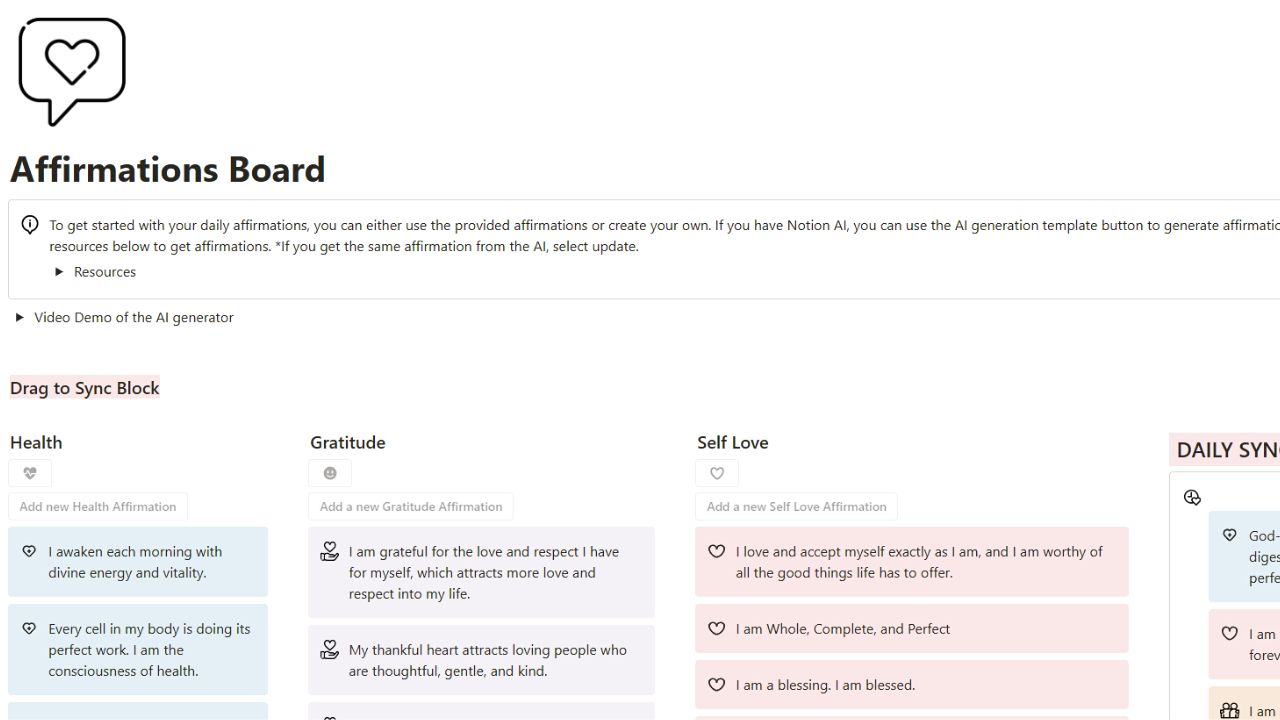Screen dimensions: 1280x720
Task: Click the Gratitude column heading
Action: tap(347, 442)
